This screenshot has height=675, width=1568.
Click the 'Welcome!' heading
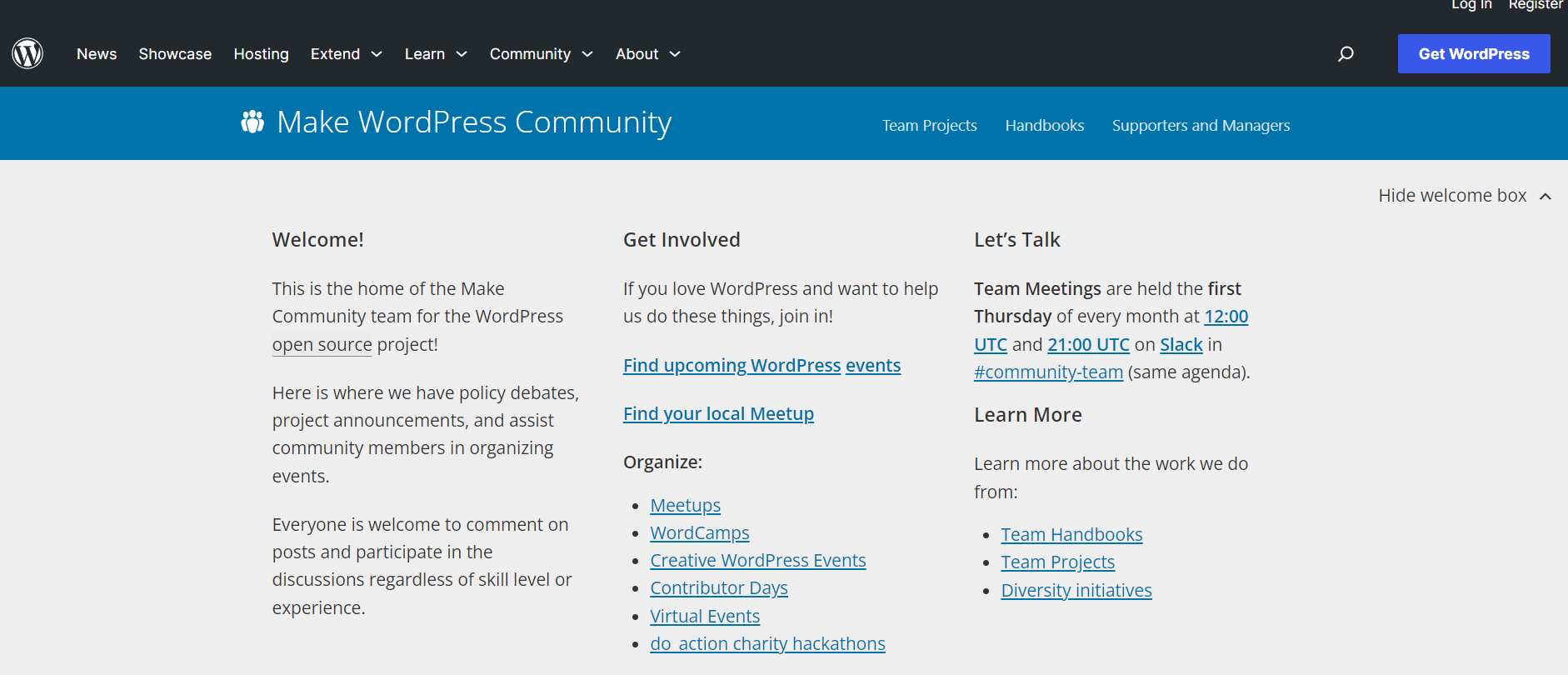point(318,240)
